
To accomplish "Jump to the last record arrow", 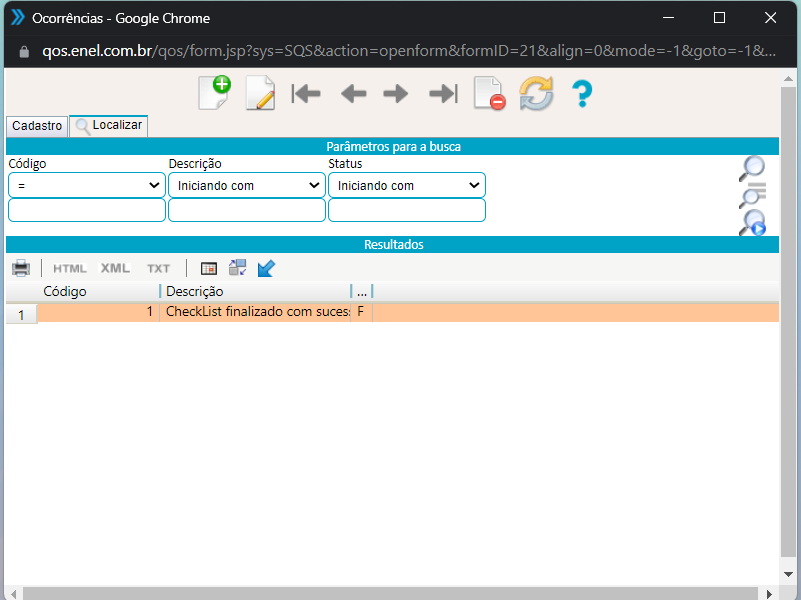I will 442,94.
